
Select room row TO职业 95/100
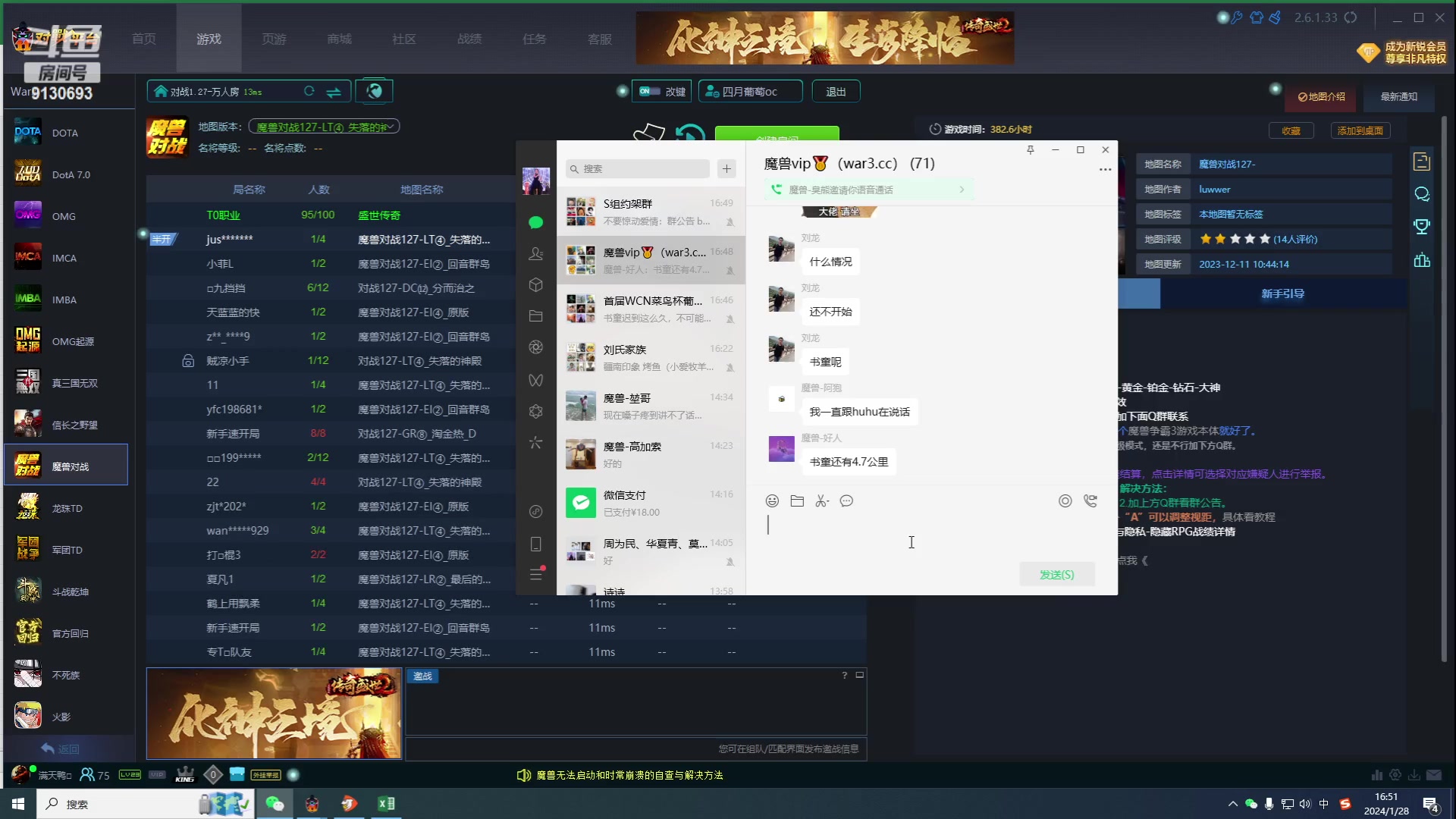tap(331, 215)
